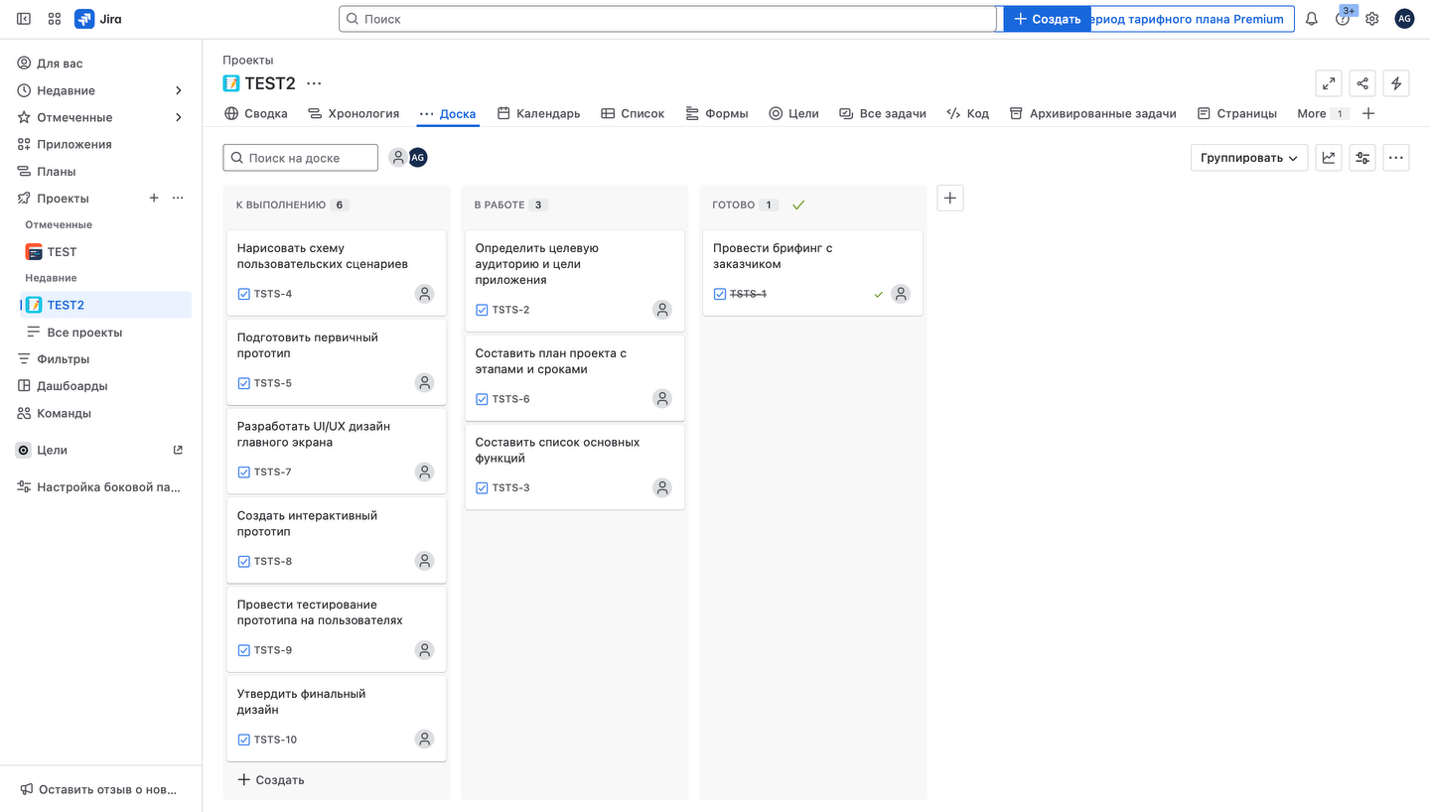Click the checkbox icon on TSTS-1
This screenshot has height=812, width=1430.
(720, 294)
